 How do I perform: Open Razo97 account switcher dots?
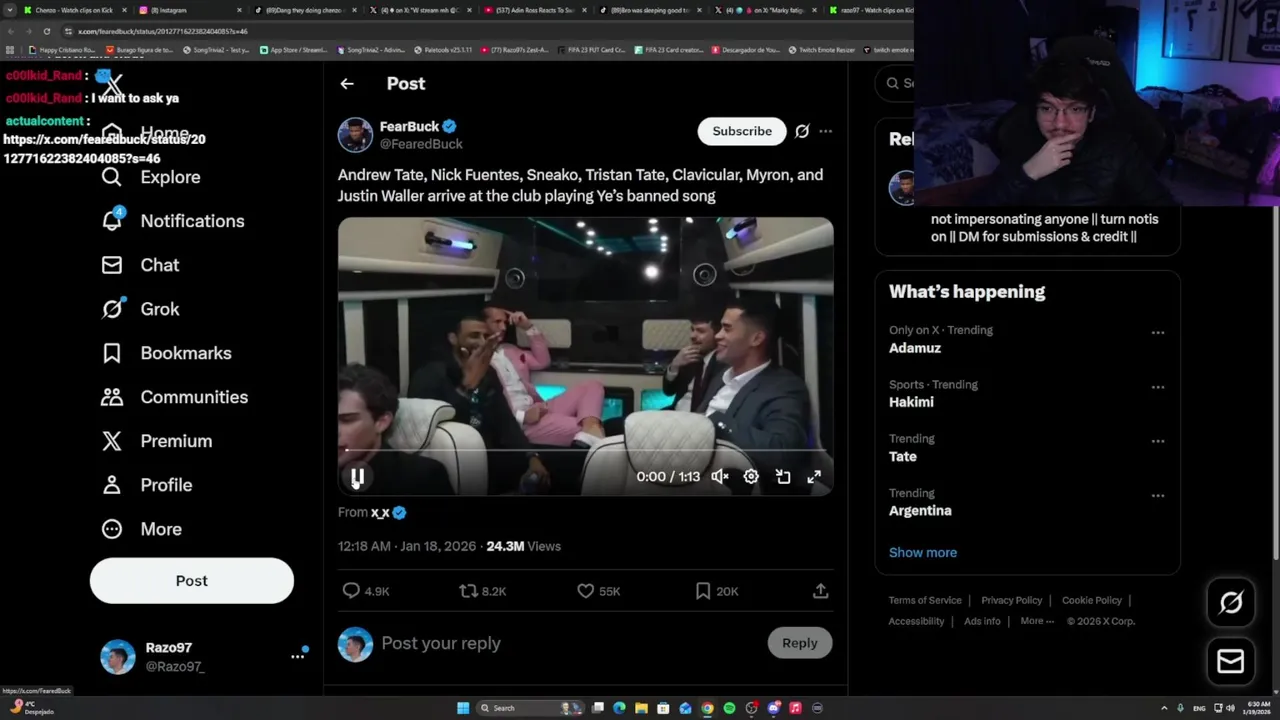click(x=297, y=656)
